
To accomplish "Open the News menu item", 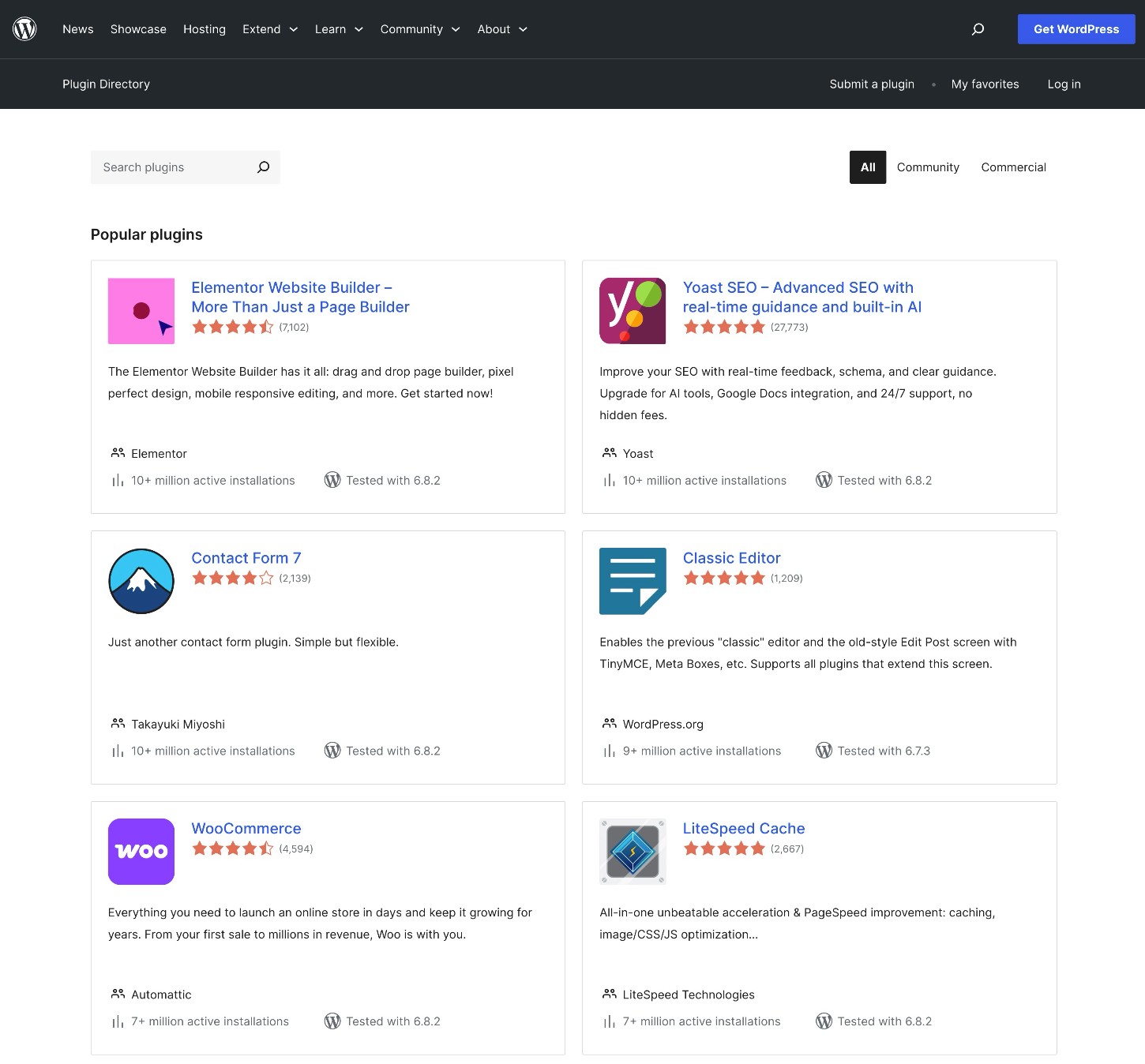I will [x=78, y=29].
